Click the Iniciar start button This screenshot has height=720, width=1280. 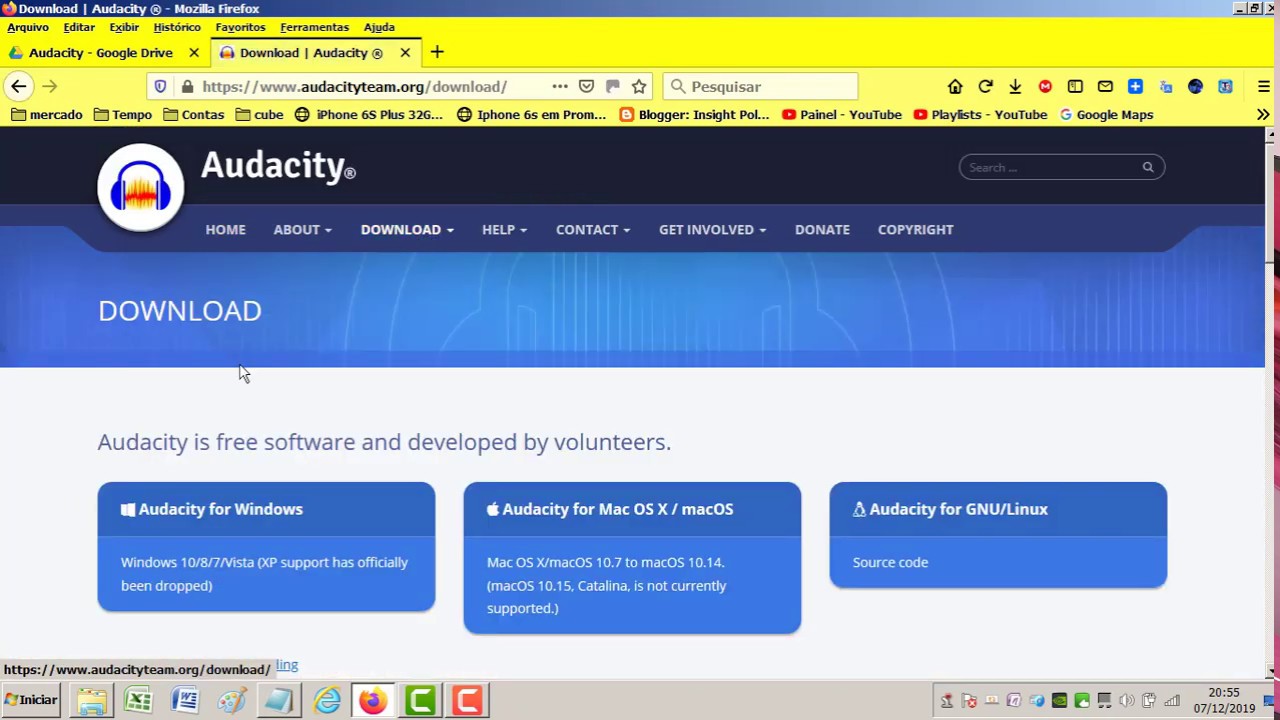[32, 700]
